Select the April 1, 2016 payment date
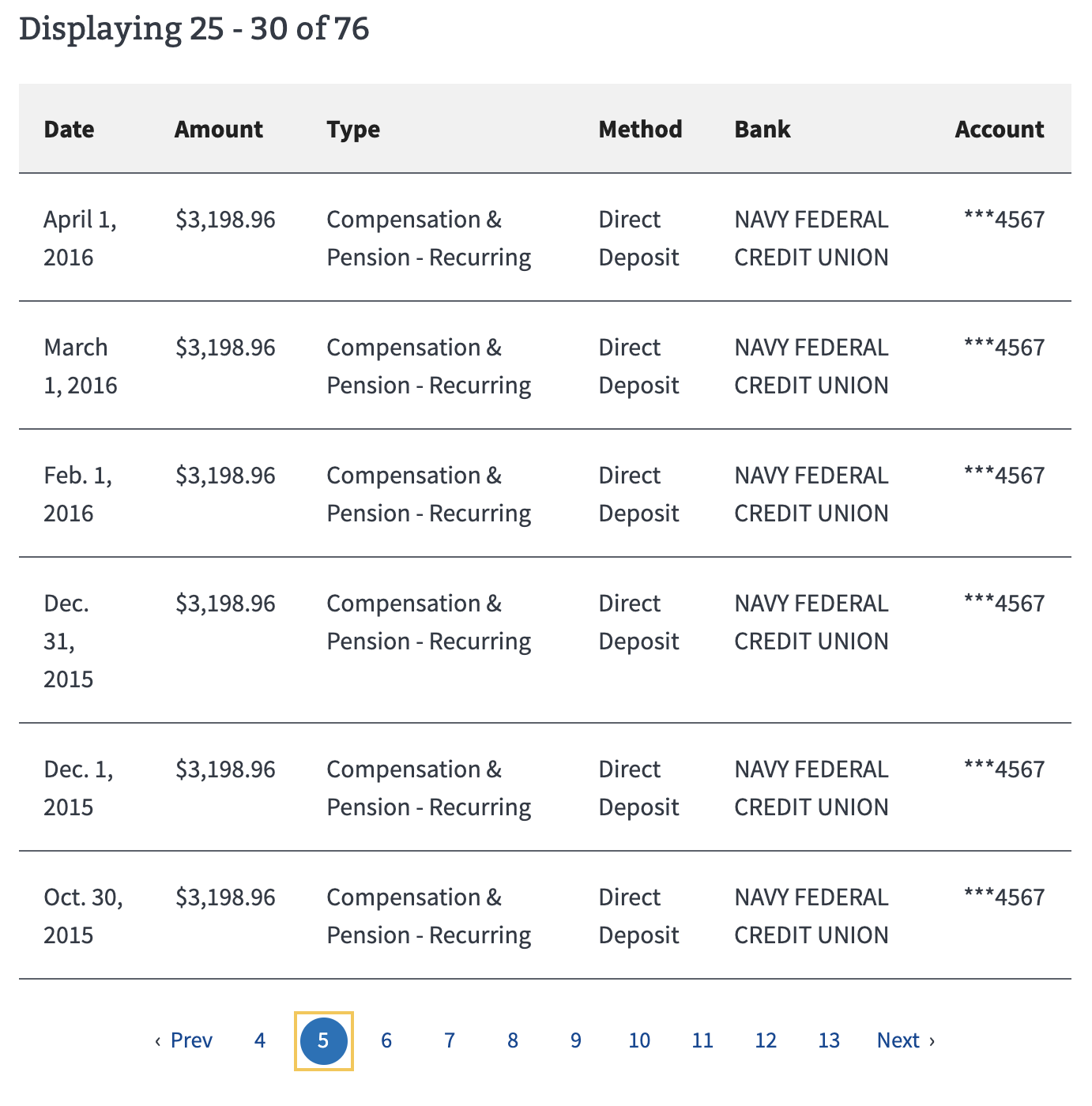 [80, 238]
